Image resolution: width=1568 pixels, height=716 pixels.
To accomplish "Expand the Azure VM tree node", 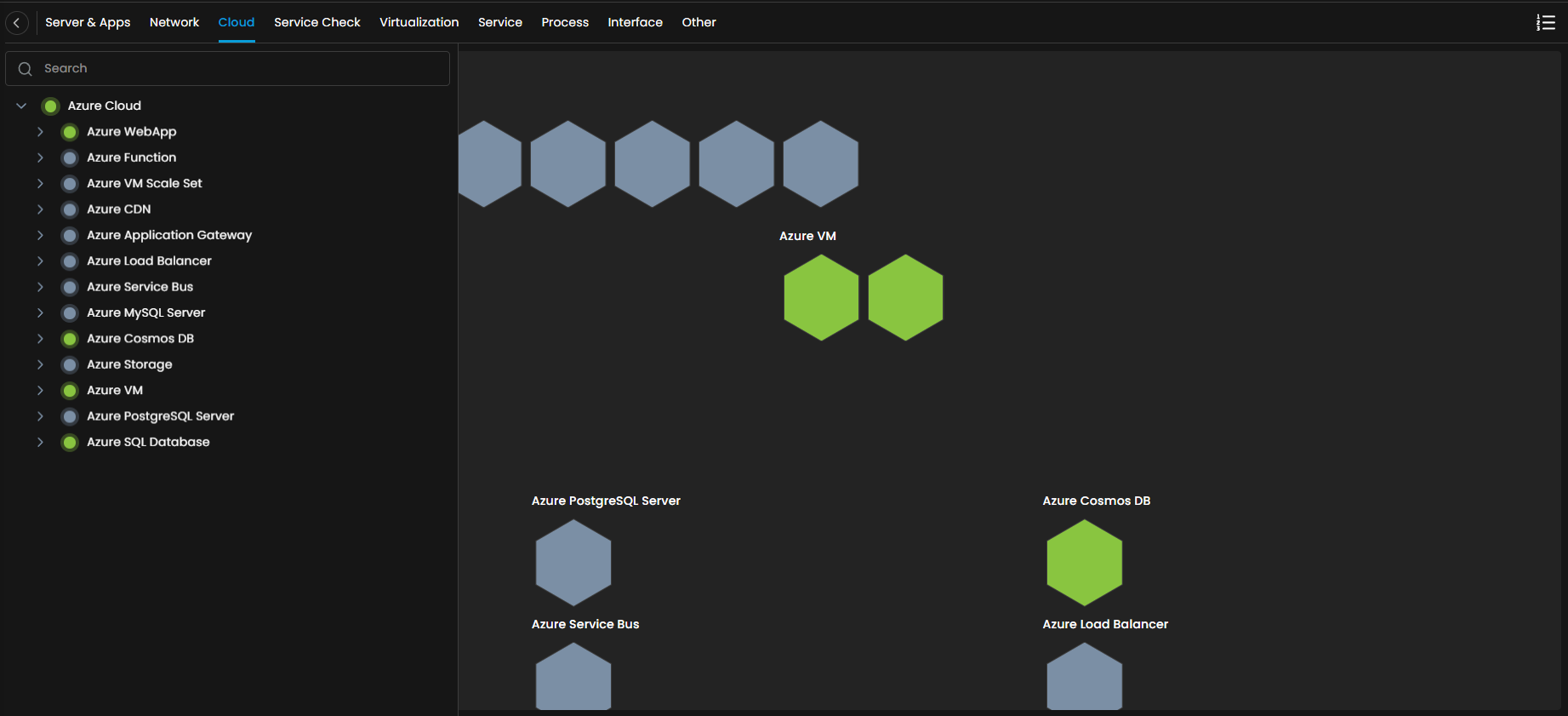I will point(40,391).
